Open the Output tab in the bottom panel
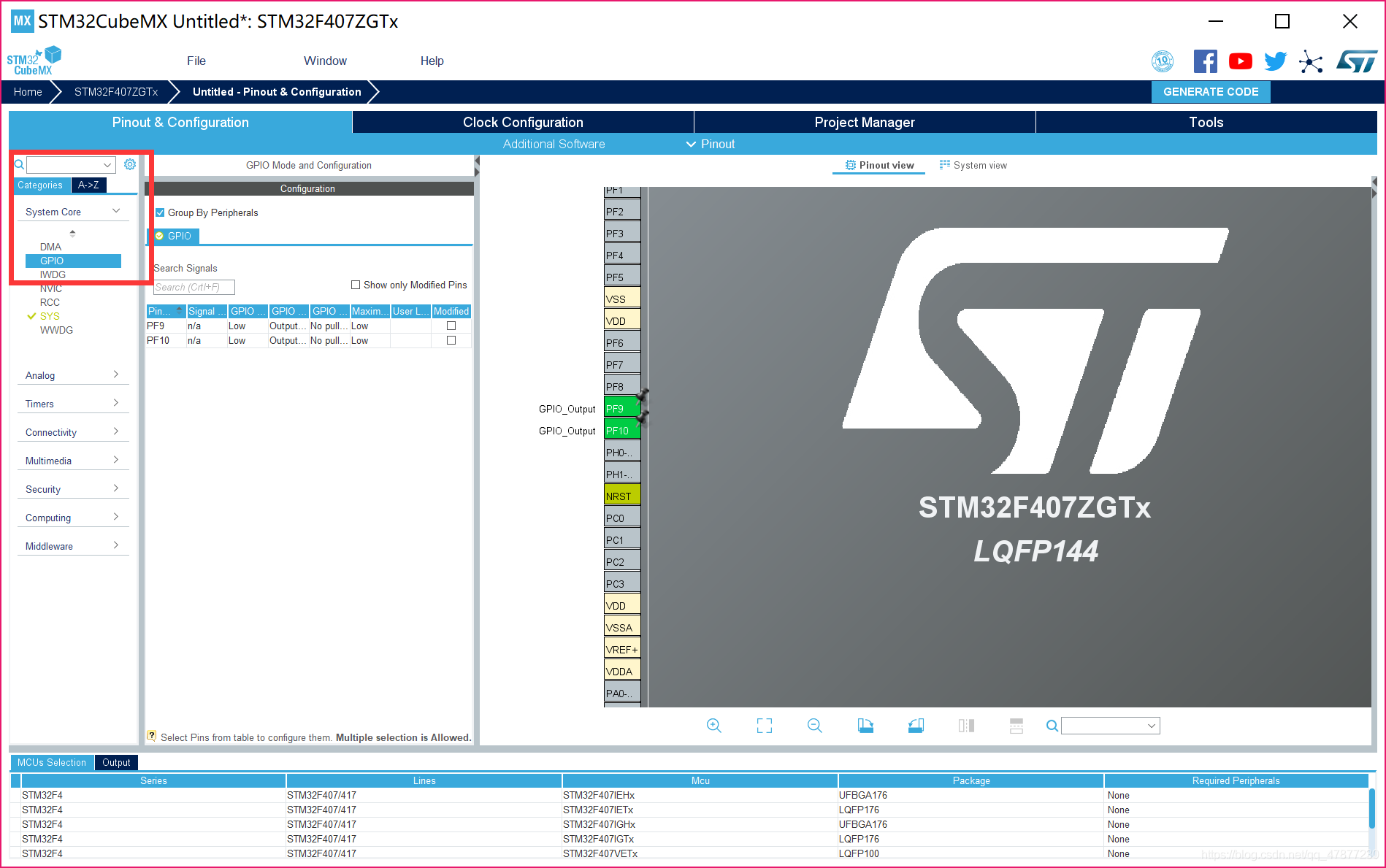Screen dimensions: 1386x868 [116, 762]
